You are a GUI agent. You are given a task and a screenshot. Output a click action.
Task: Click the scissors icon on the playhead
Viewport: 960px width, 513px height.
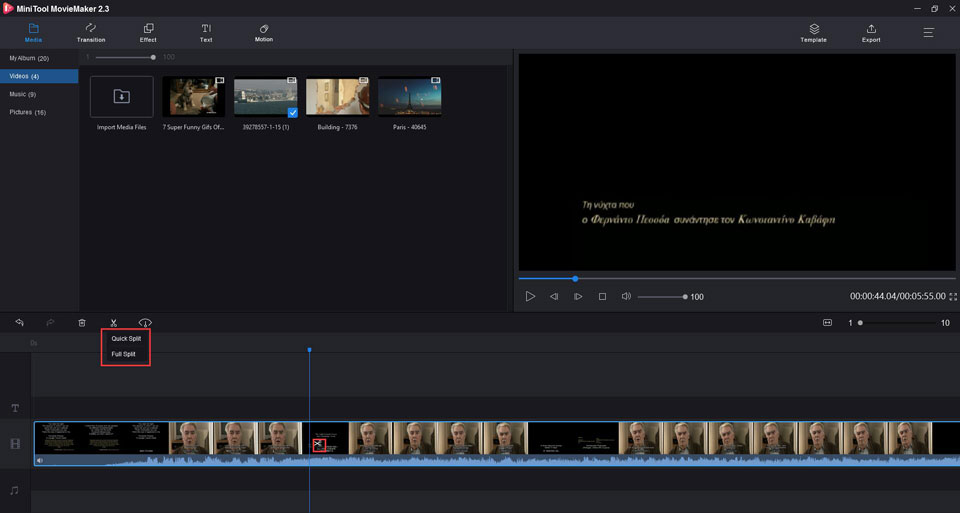pyautogui.click(x=319, y=445)
